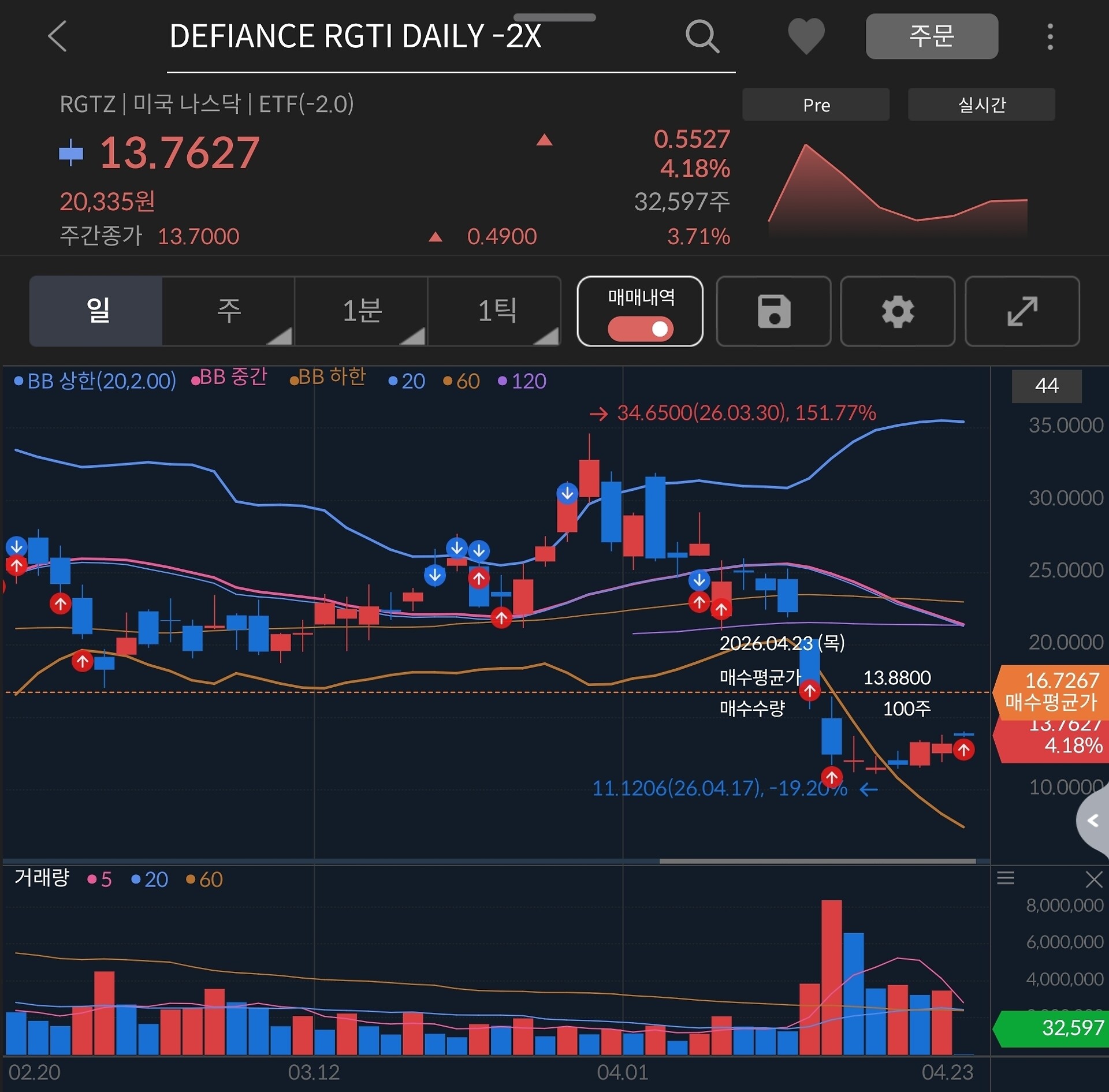Select the 일 daily chart tab
Screen dimensions: 1109x1092
coord(96,311)
